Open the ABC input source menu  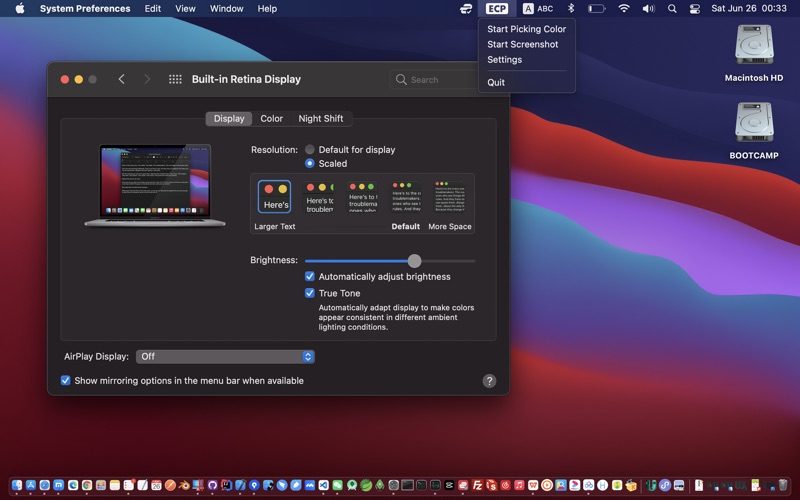pyautogui.click(x=538, y=8)
